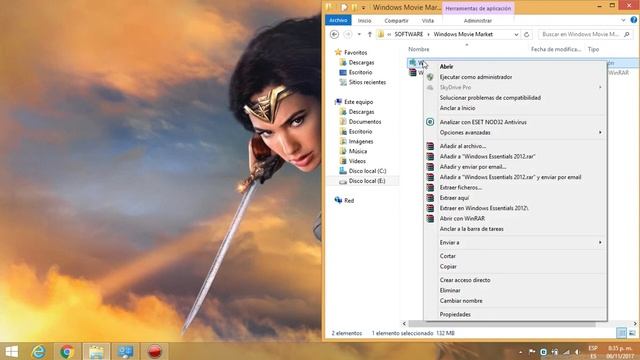Open the Windows Start button
Viewport: 640px width, 360px height.
tap(11, 351)
